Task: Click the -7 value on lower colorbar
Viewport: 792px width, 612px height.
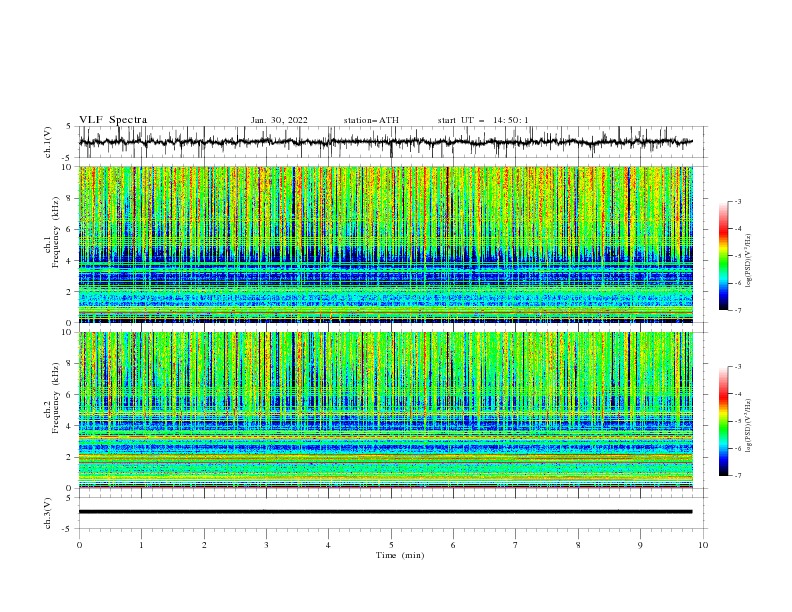Action: [x=737, y=476]
